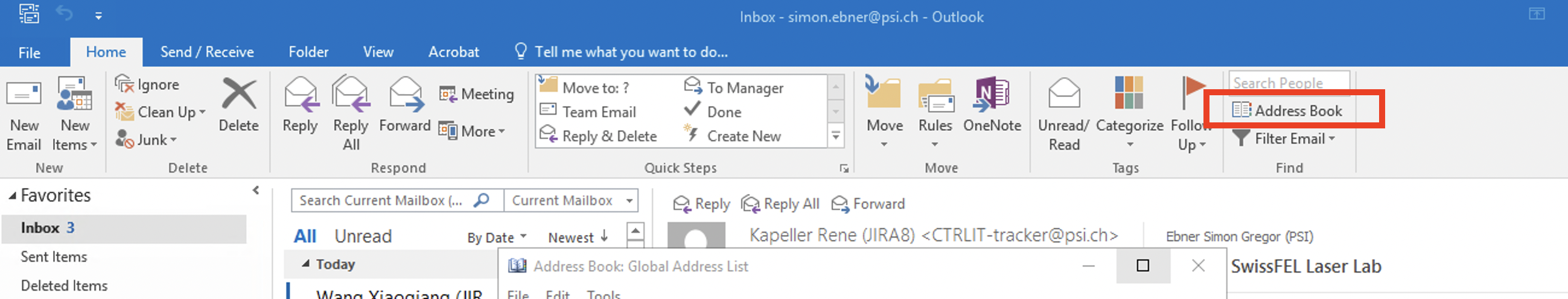Open Edit menu in Address Book window

coord(558,294)
